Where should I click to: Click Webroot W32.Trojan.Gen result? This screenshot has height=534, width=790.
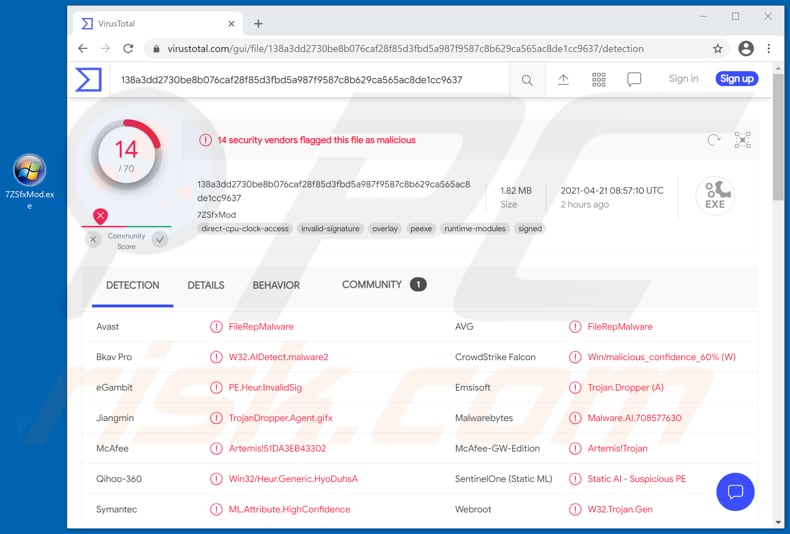pyautogui.click(x=620, y=509)
